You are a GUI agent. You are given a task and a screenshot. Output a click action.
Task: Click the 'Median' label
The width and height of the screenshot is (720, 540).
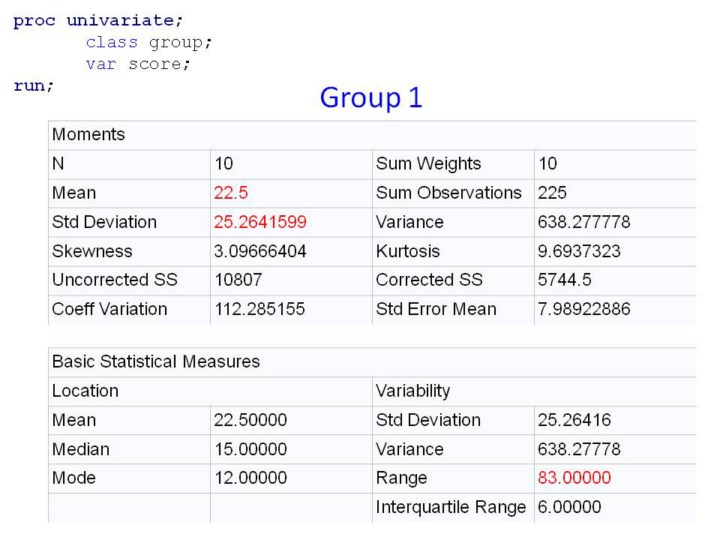coord(81,450)
